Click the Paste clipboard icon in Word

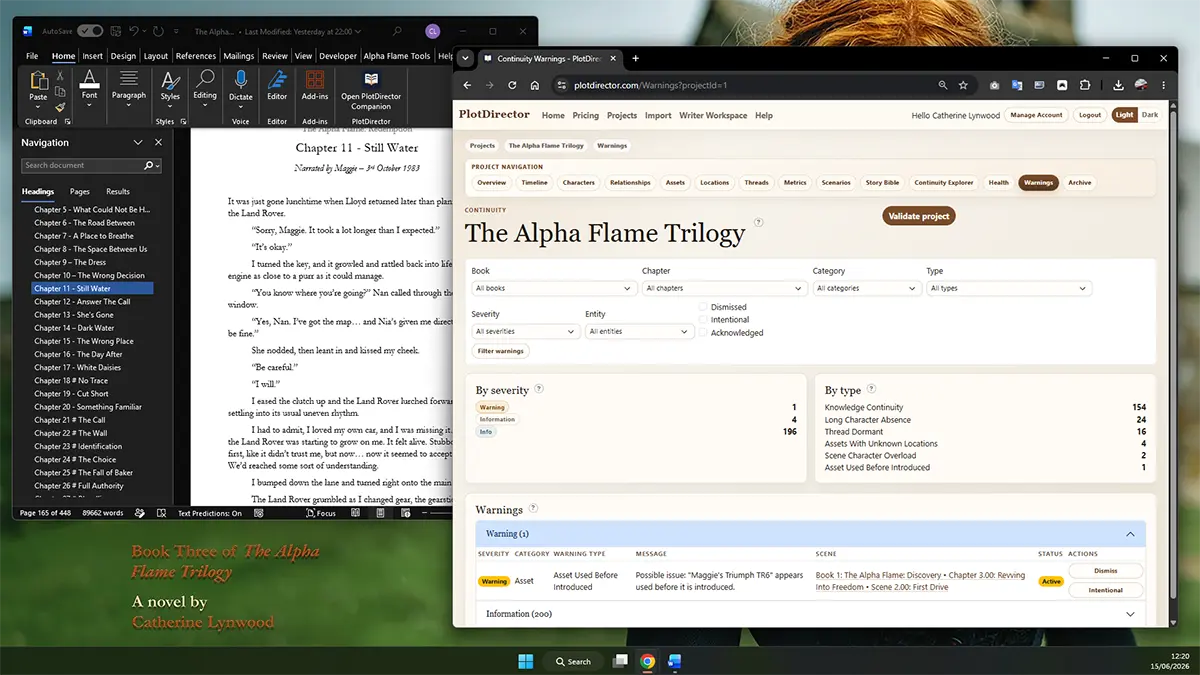(x=38, y=81)
